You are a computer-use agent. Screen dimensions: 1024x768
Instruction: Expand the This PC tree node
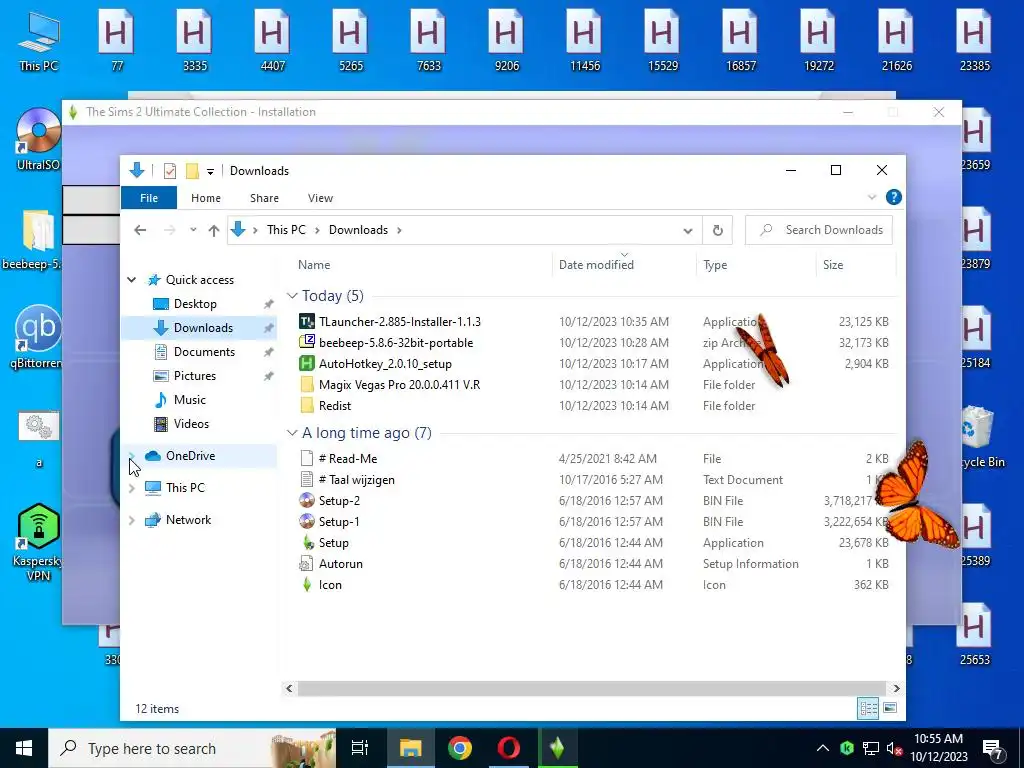coord(131,488)
